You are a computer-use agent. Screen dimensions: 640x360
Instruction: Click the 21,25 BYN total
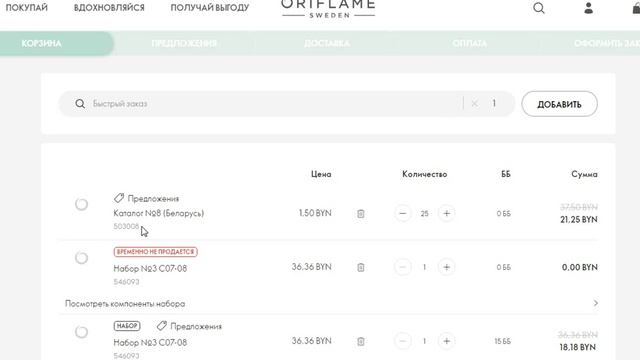pyautogui.click(x=579, y=220)
